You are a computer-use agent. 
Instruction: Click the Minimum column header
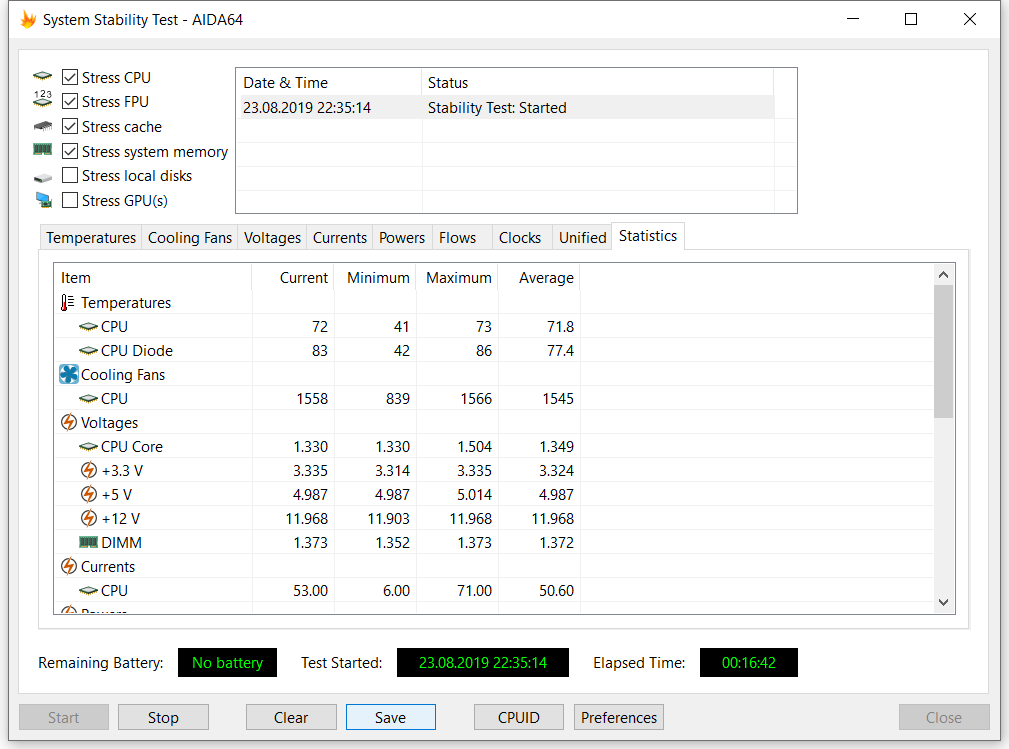pyautogui.click(x=375, y=277)
